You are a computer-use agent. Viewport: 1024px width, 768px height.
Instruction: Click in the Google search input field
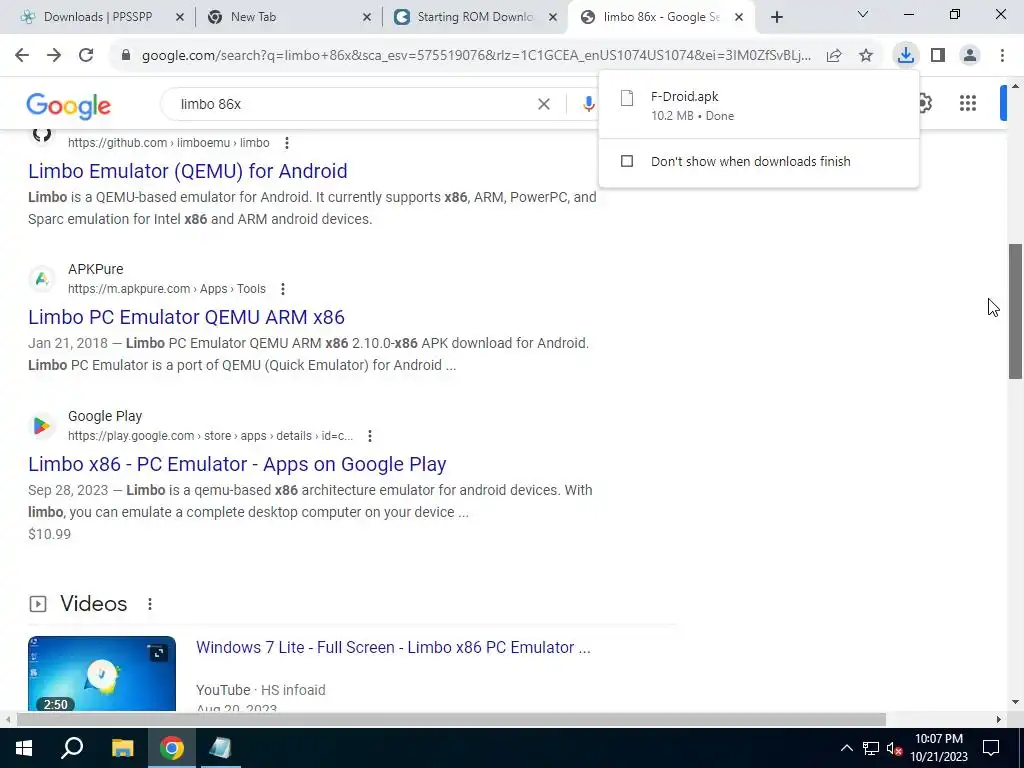353,104
